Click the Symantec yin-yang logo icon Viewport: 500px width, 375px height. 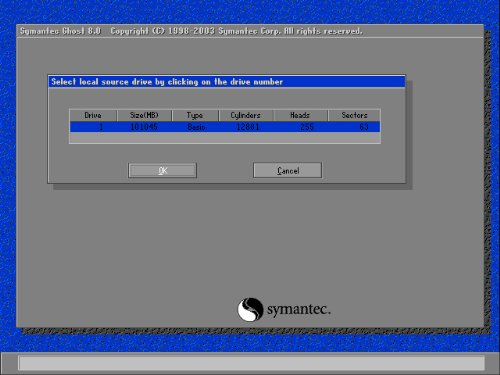point(250,309)
